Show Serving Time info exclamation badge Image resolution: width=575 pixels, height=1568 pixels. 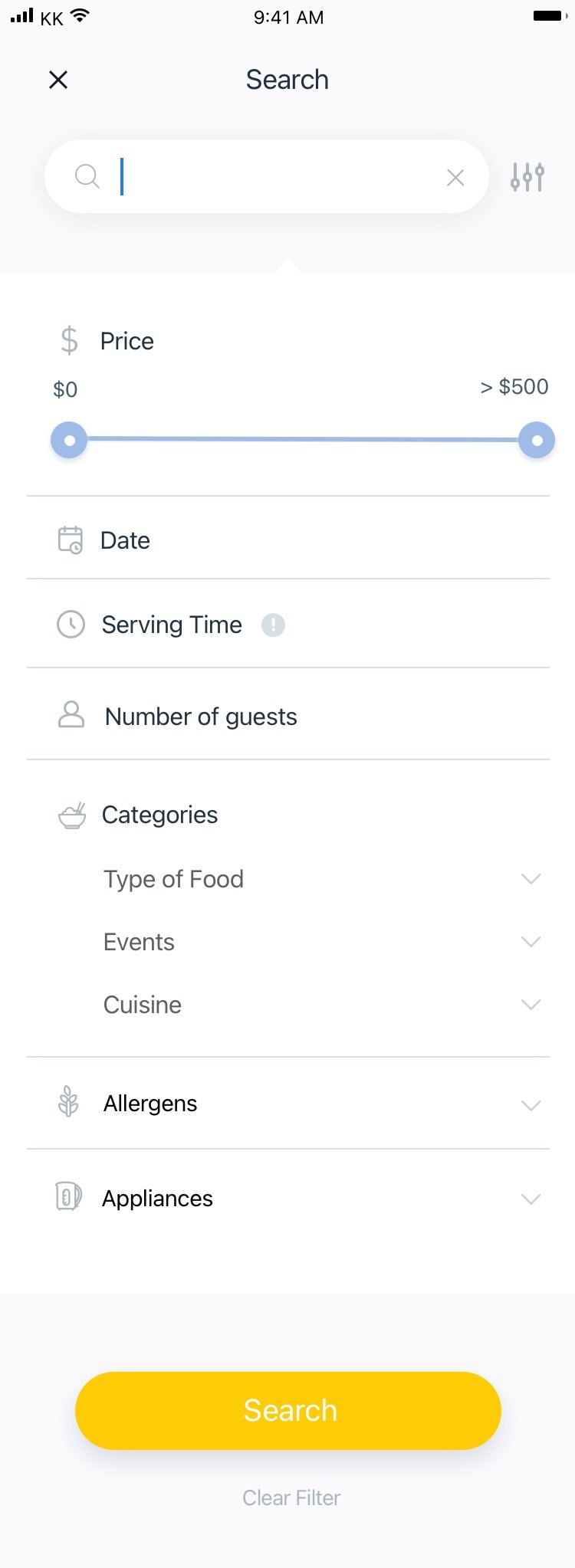tap(273, 625)
